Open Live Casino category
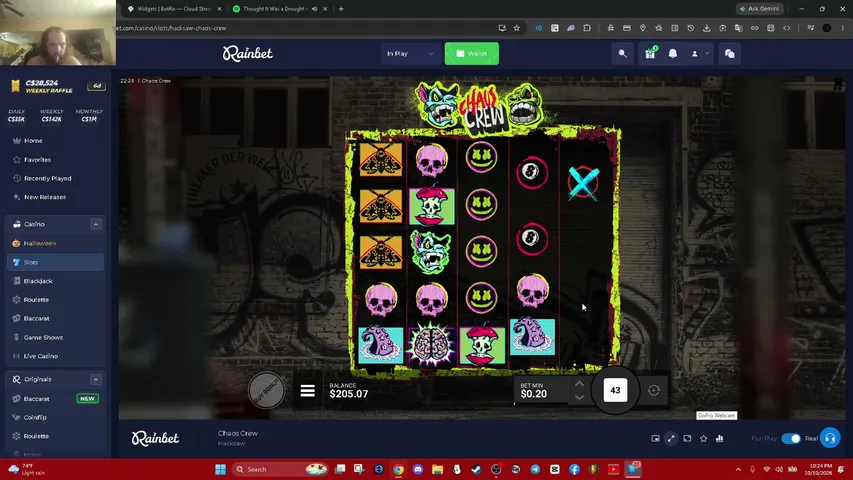Screen dimensions: 853x480 point(41,356)
